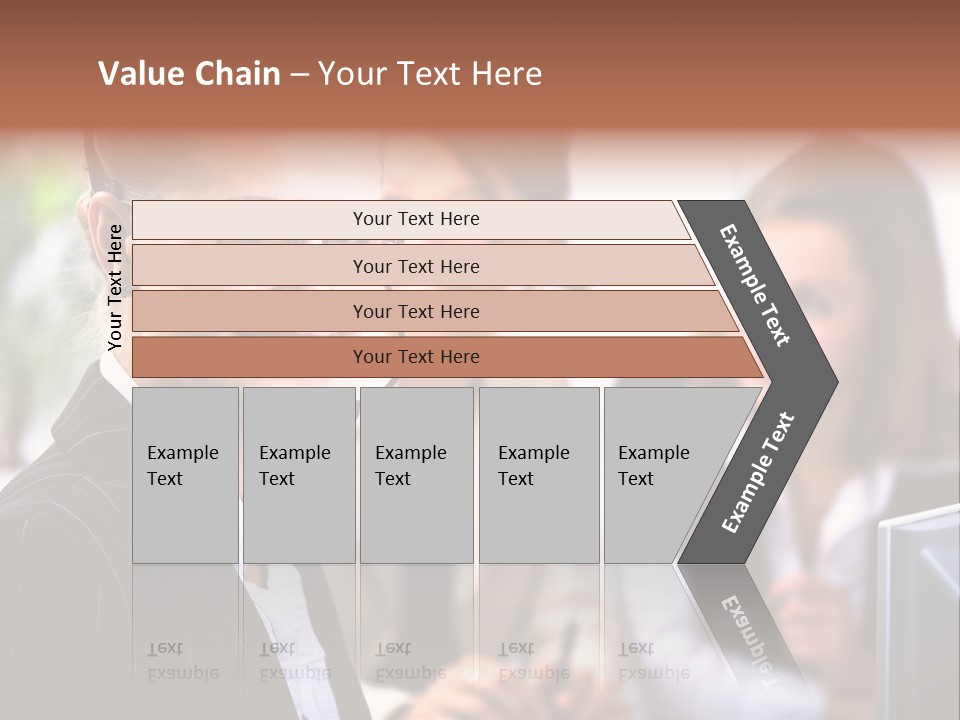960x720 pixels.
Task: Select the vertical "Your Text Here" side label
Action: pyautogui.click(x=115, y=287)
